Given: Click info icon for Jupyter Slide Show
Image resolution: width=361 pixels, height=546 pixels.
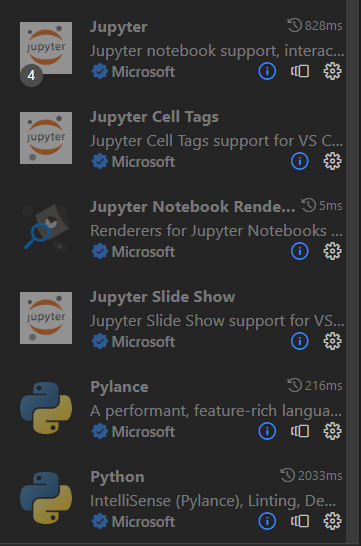Looking at the screenshot, I should click(x=300, y=341).
